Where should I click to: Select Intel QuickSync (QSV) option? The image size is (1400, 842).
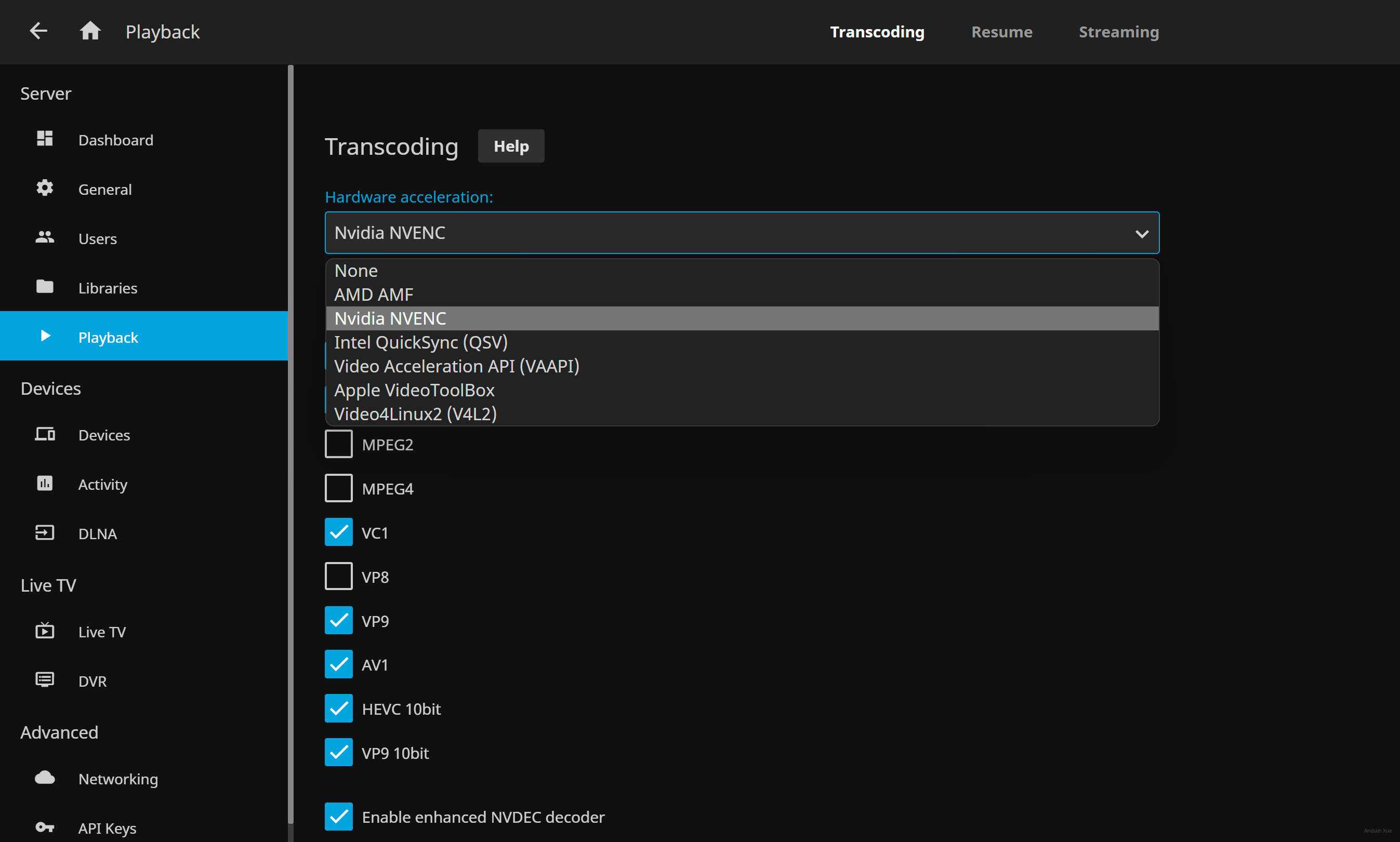pyautogui.click(x=420, y=343)
